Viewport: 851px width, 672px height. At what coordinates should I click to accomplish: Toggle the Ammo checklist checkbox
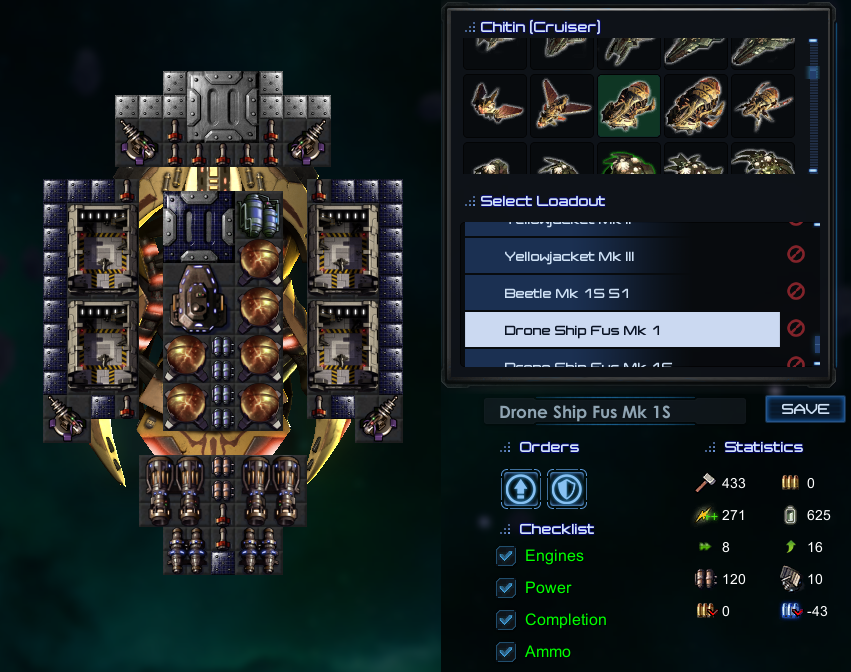tap(506, 651)
